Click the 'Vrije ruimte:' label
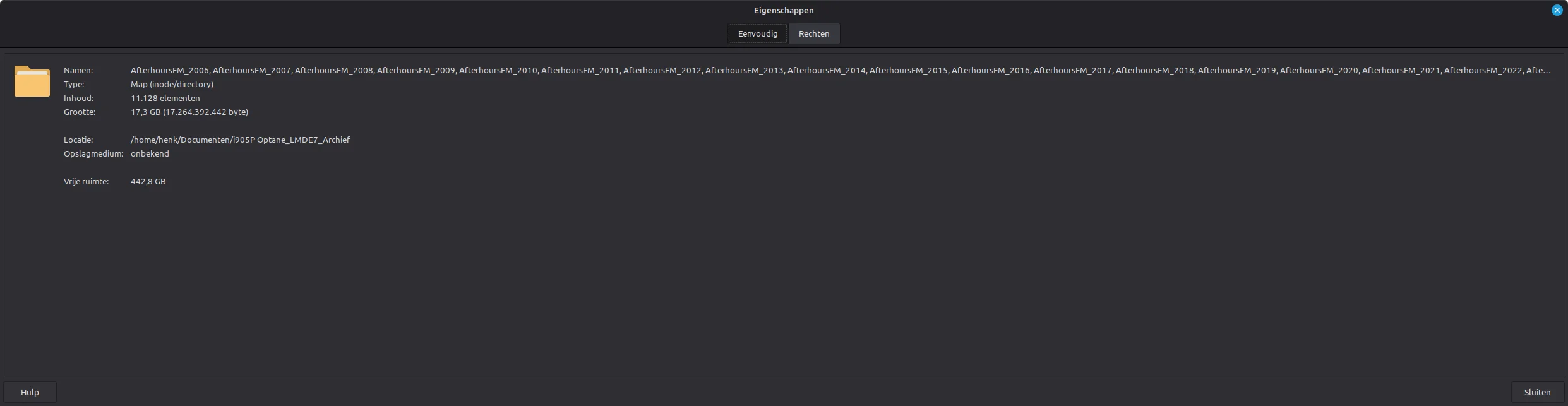The width and height of the screenshot is (1568, 406). pos(86,181)
